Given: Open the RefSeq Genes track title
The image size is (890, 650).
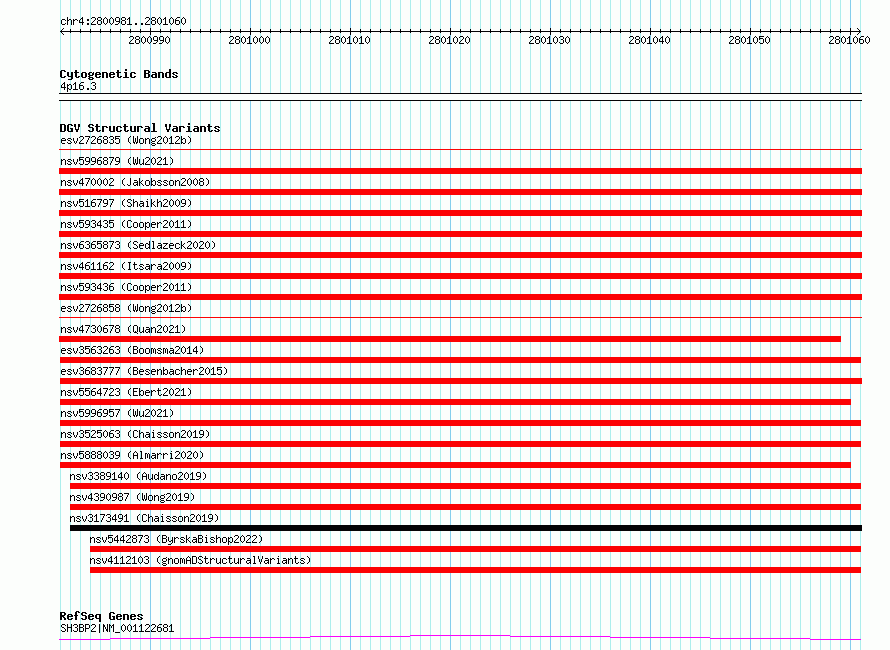Looking at the screenshot, I should click(101, 616).
